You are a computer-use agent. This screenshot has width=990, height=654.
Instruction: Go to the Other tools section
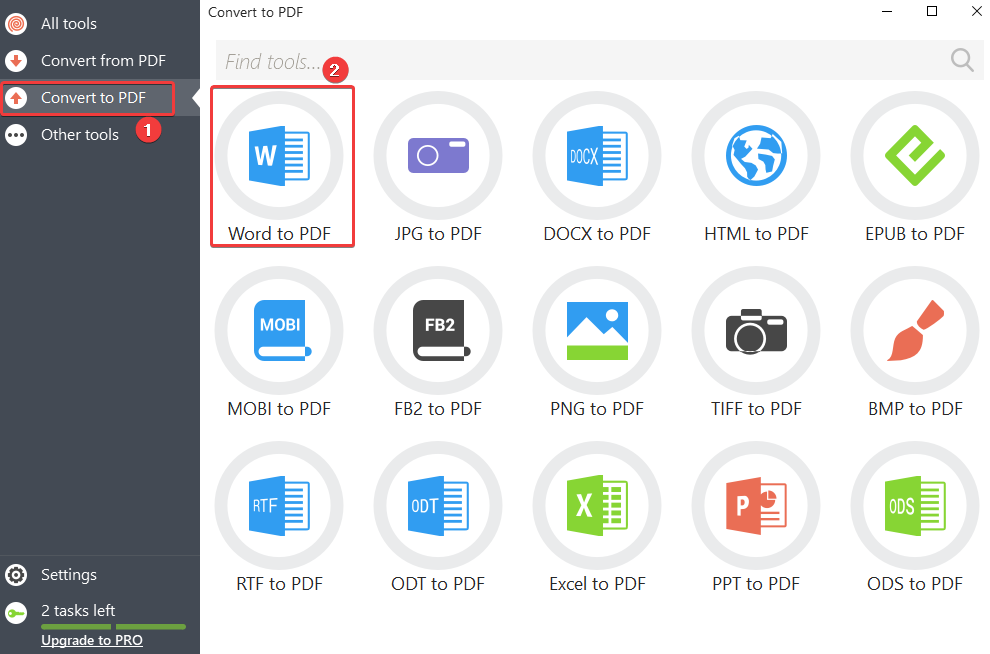point(100,135)
